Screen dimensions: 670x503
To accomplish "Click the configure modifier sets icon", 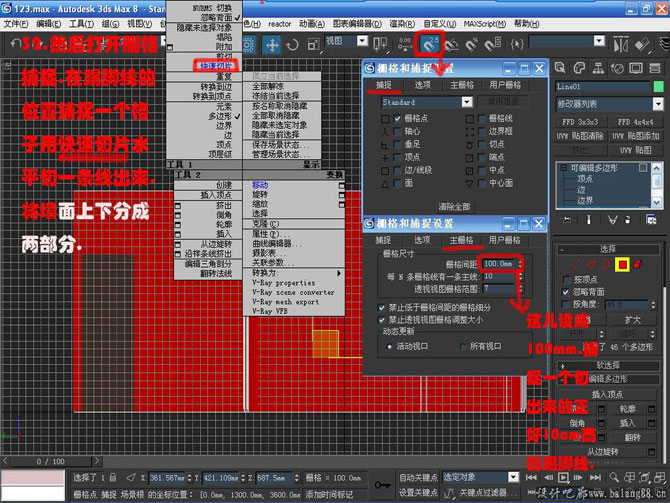I will point(651,220).
